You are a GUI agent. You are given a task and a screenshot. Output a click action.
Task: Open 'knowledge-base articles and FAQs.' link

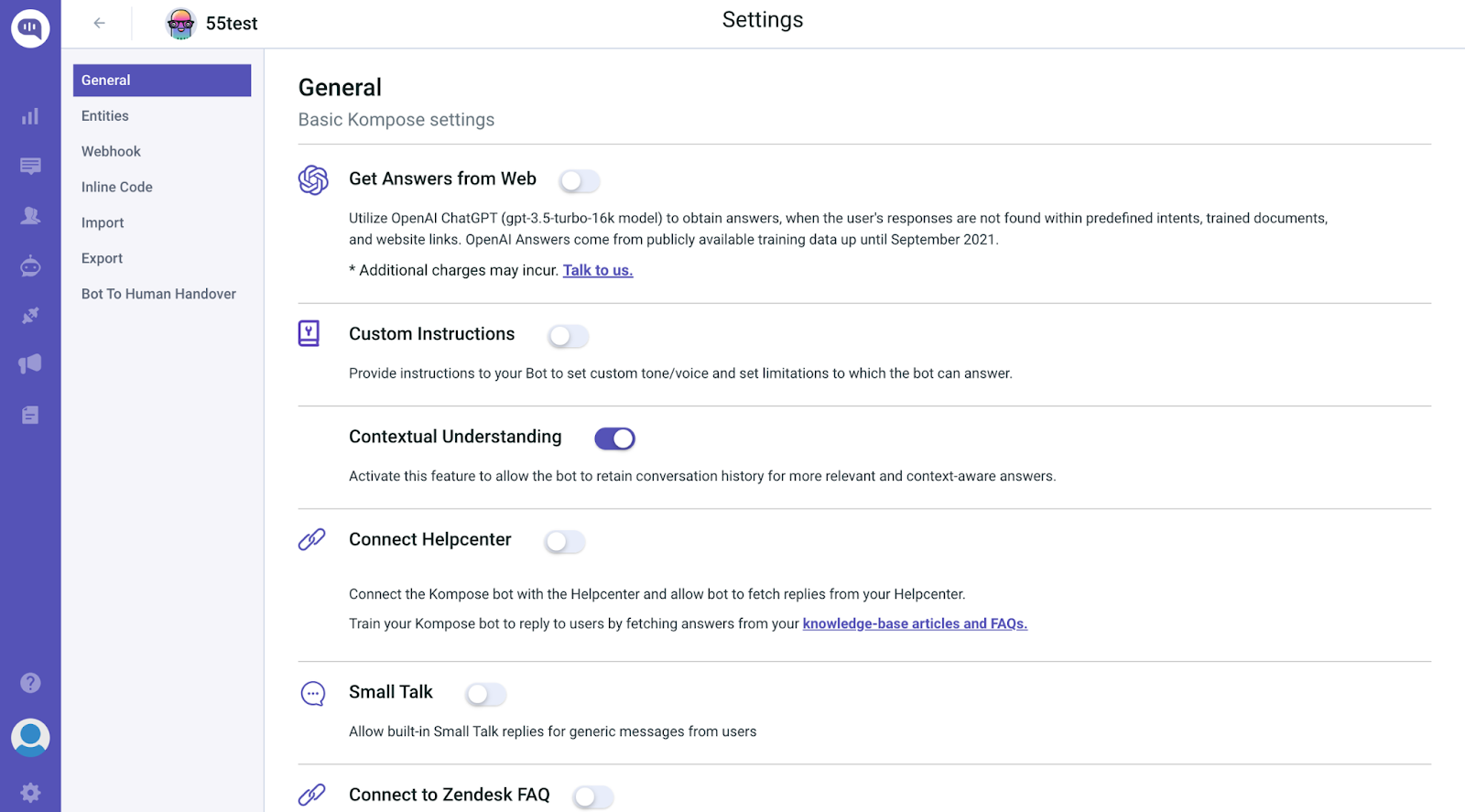click(915, 623)
